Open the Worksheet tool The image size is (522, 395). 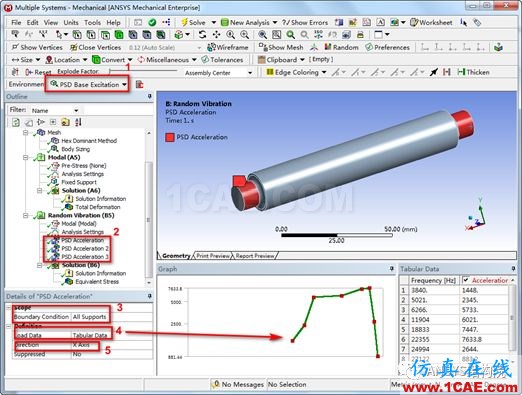[431, 23]
